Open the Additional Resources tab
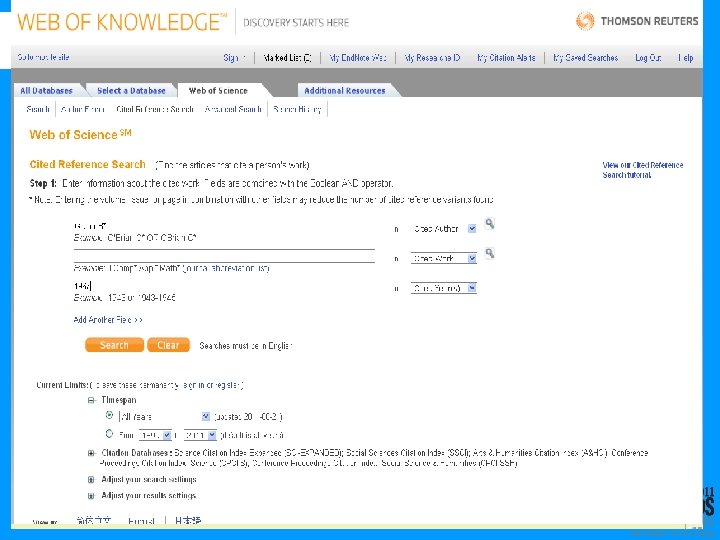 [345, 90]
